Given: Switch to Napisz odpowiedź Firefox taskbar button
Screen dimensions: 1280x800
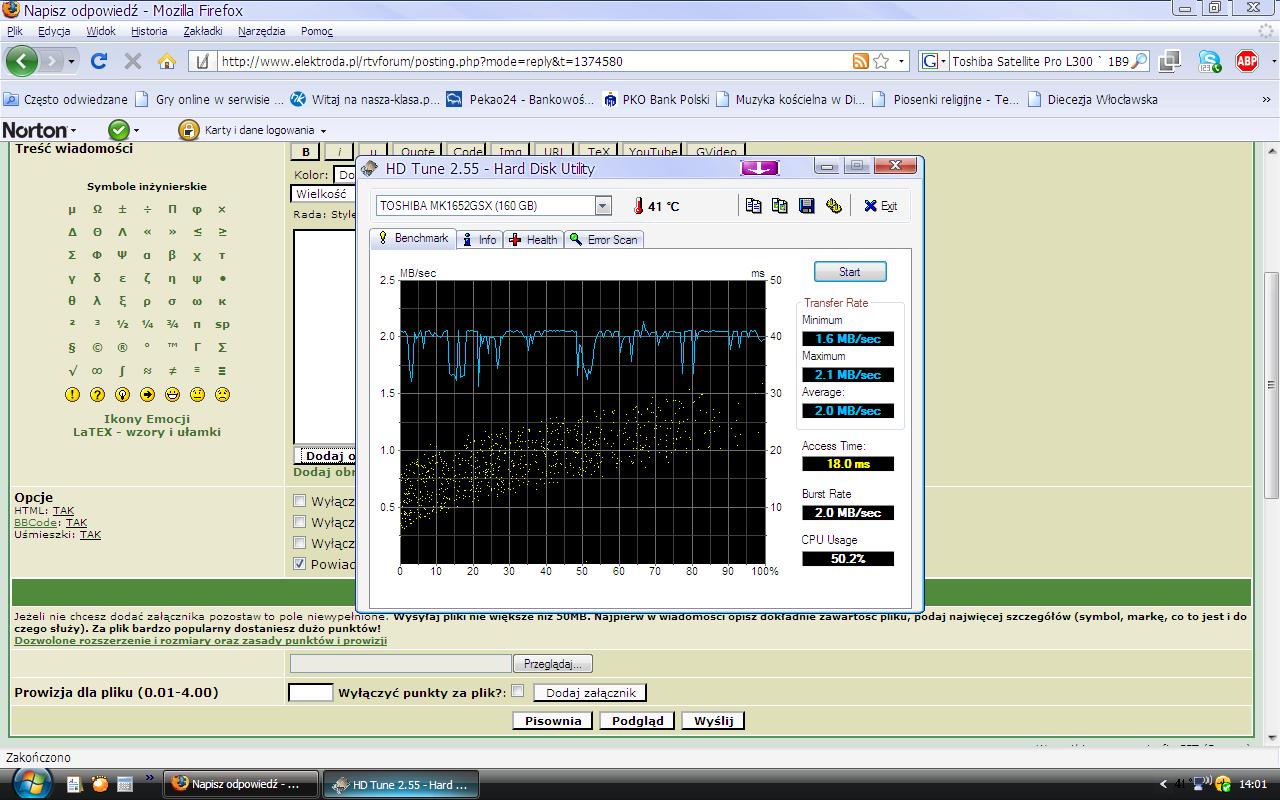Looking at the screenshot, I should coord(242,784).
